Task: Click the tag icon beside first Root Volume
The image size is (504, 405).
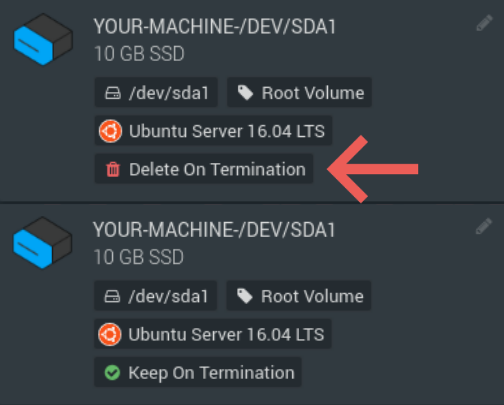Action: point(245,93)
